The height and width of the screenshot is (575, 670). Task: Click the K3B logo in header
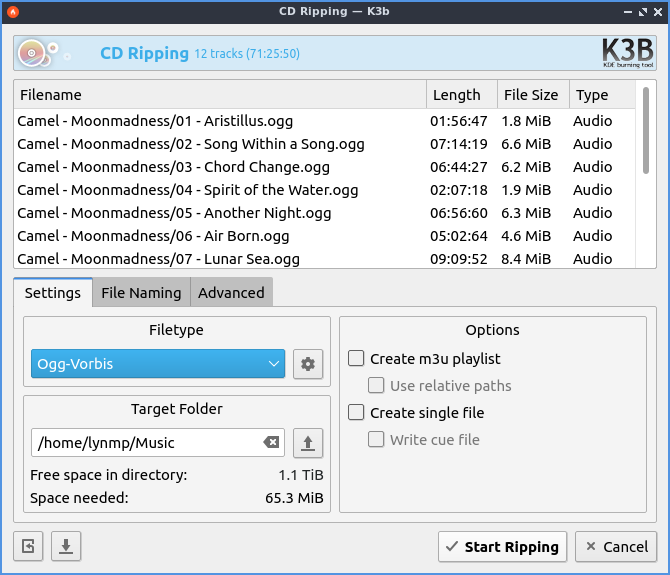[627, 53]
